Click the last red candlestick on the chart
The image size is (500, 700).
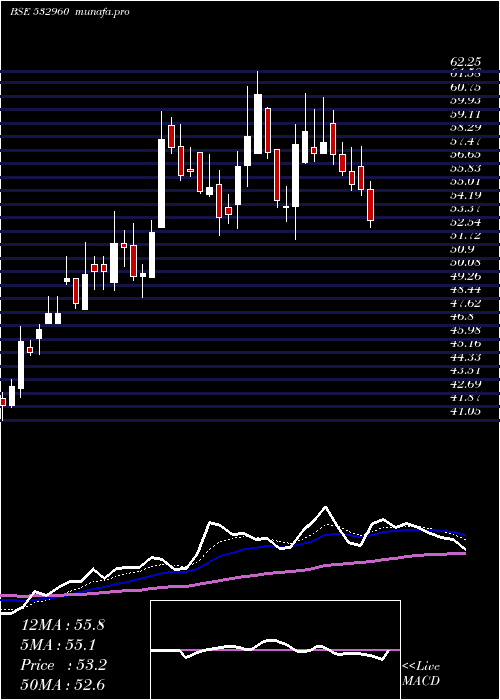point(370,205)
